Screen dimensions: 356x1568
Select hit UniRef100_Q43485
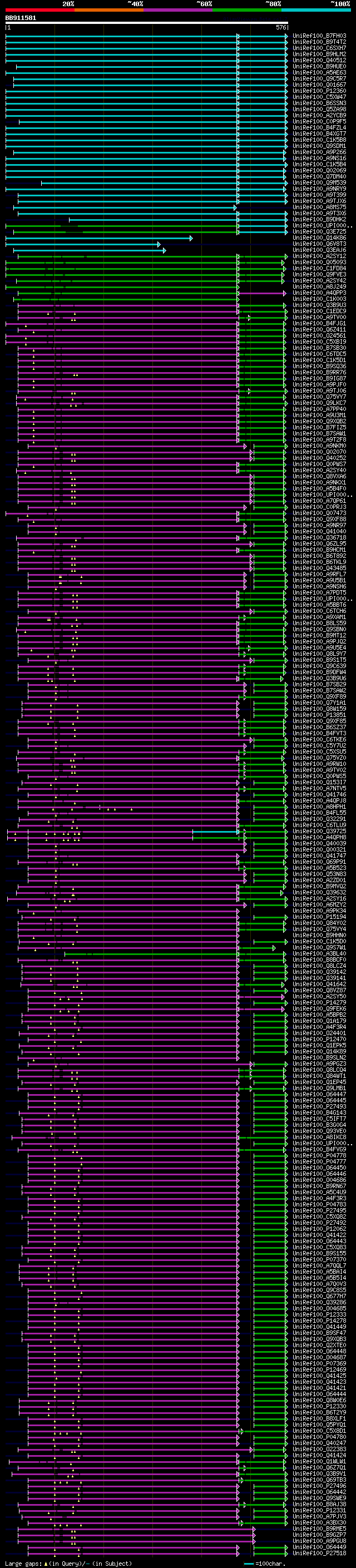point(319,568)
